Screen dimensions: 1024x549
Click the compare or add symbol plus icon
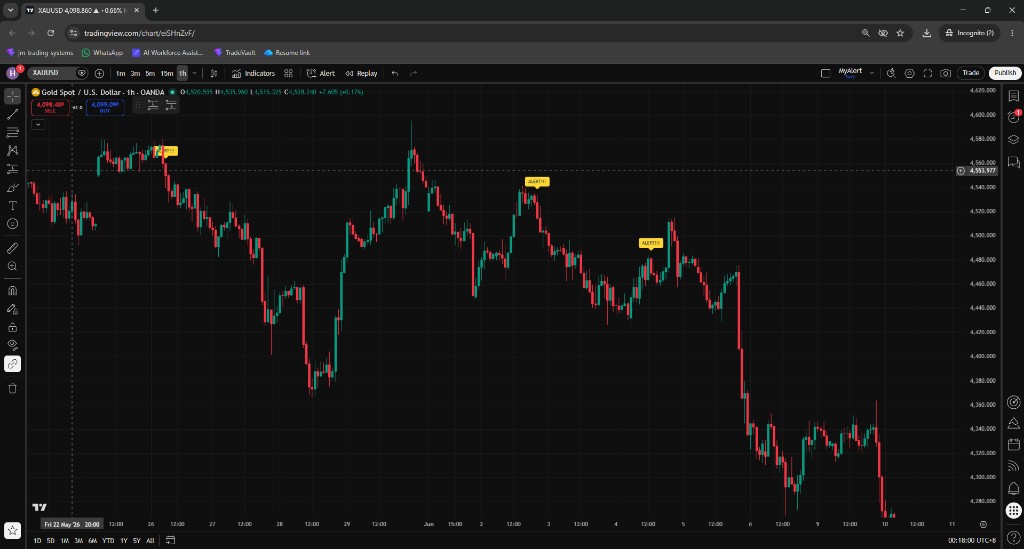click(x=99, y=73)
